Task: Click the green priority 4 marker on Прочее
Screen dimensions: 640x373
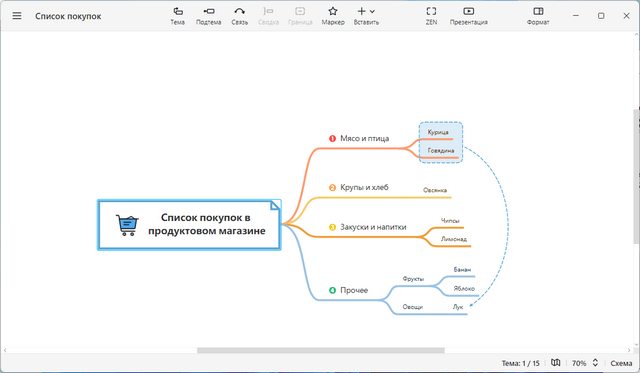Action: tap(332, 290)
